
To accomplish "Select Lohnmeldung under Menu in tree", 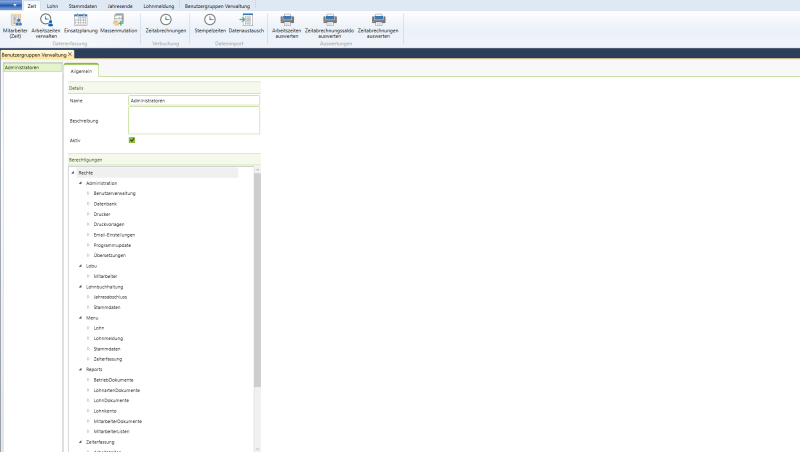I will tap(108, 338).
